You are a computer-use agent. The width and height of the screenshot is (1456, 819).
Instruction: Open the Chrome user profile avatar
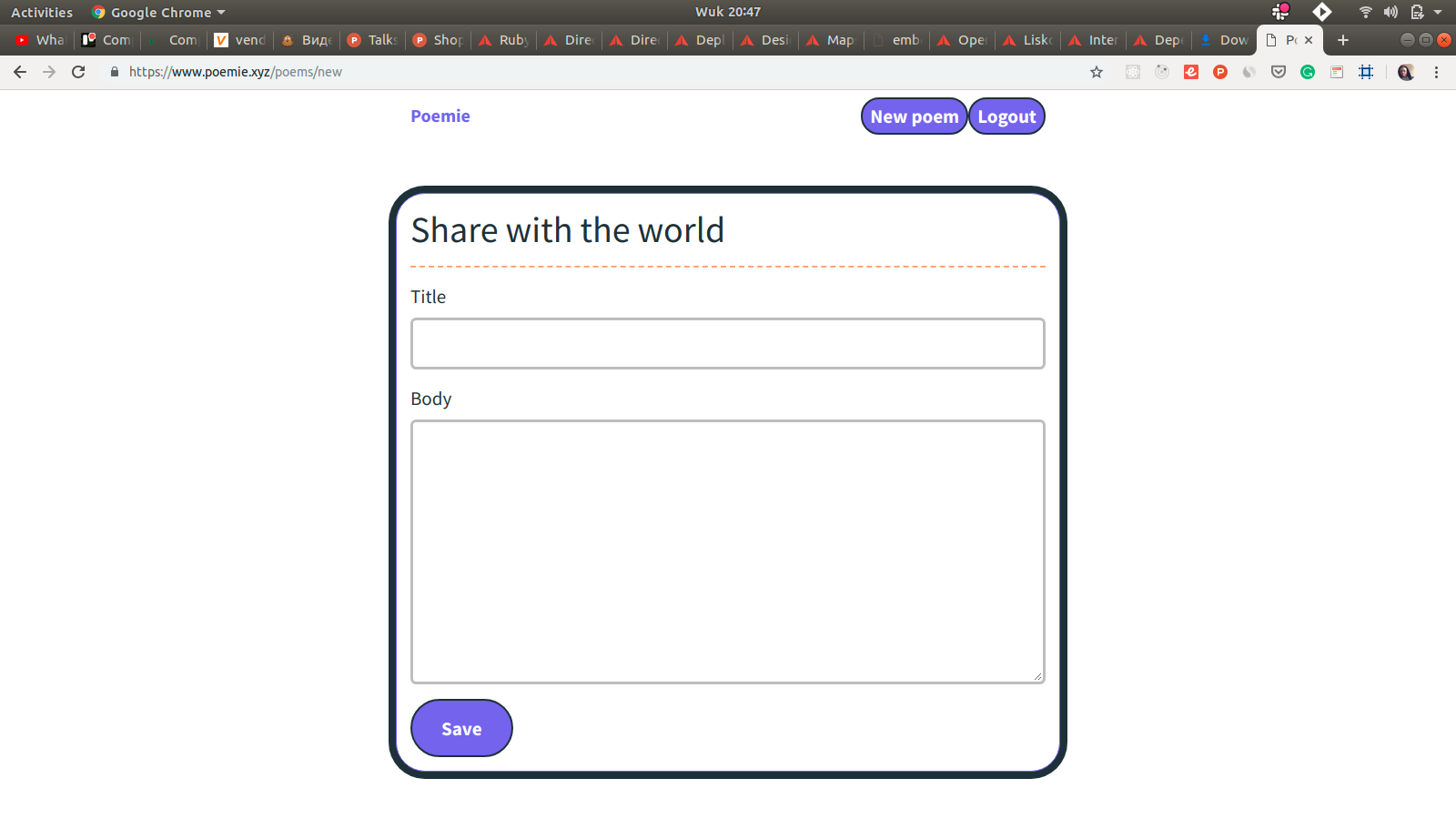[x=1406, y=72]
